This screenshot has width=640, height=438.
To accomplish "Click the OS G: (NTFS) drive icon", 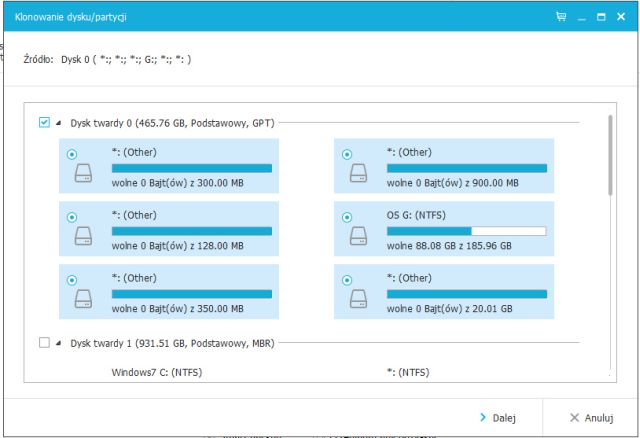I will click(x=358, y=237).
